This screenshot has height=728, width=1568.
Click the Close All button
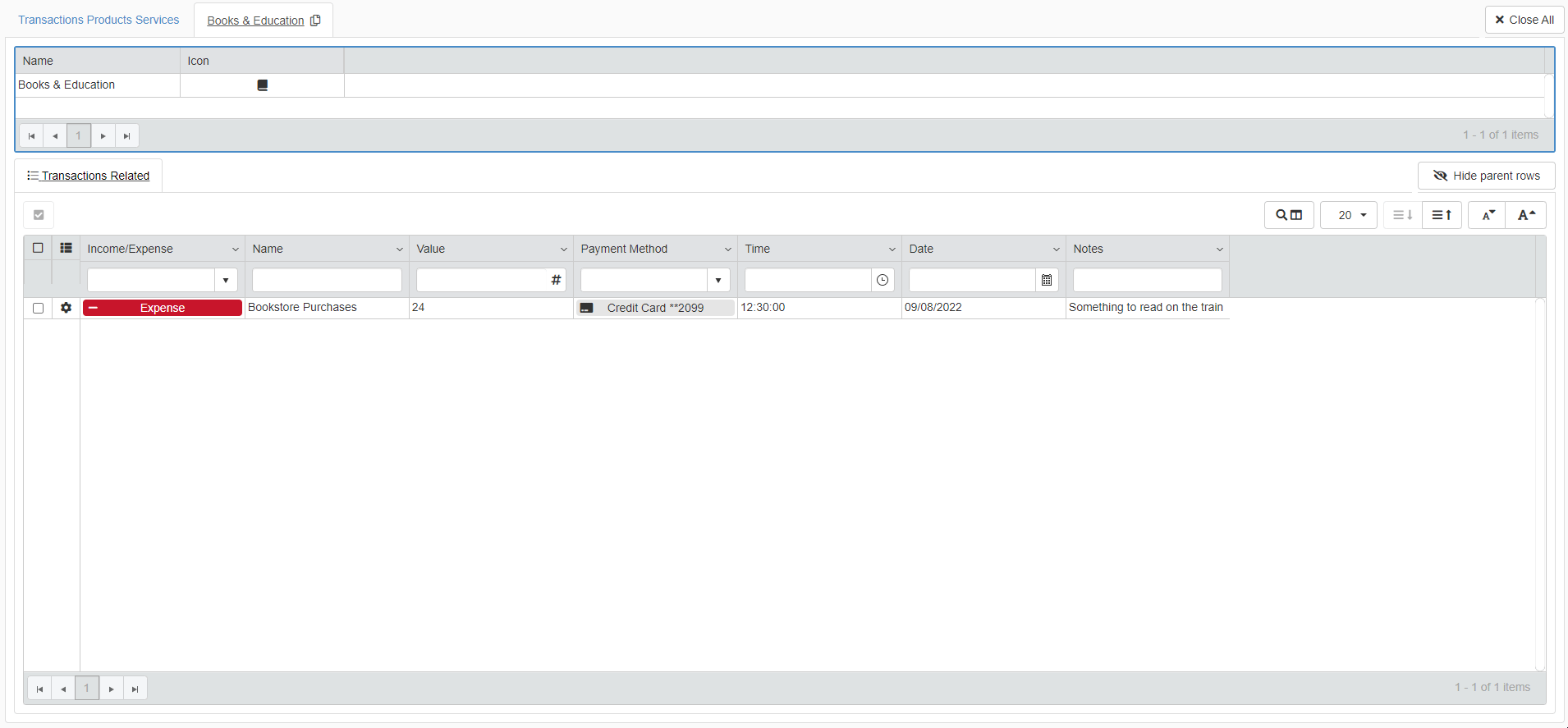tap(1524, 20)
